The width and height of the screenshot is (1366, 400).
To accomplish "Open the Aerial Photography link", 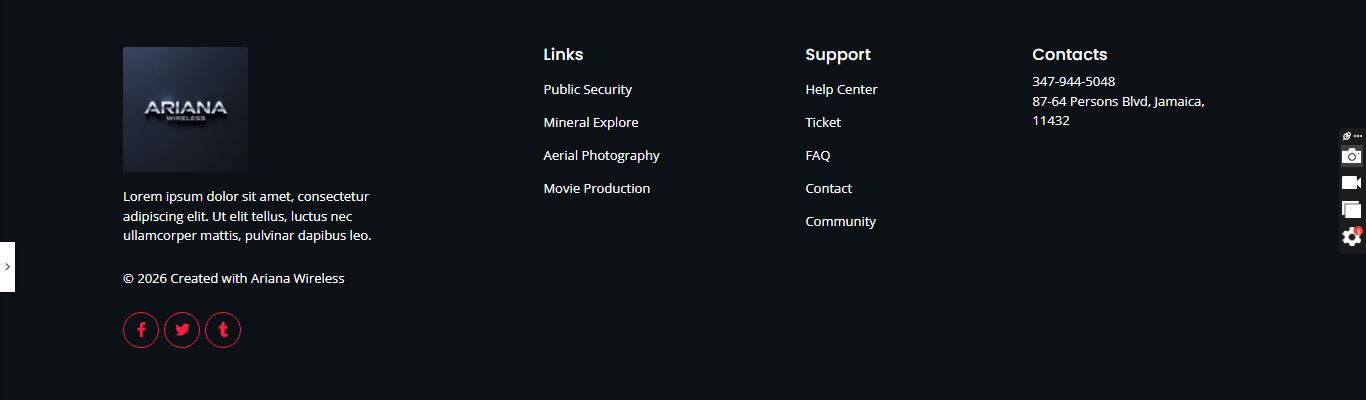I will pos(601,156).
